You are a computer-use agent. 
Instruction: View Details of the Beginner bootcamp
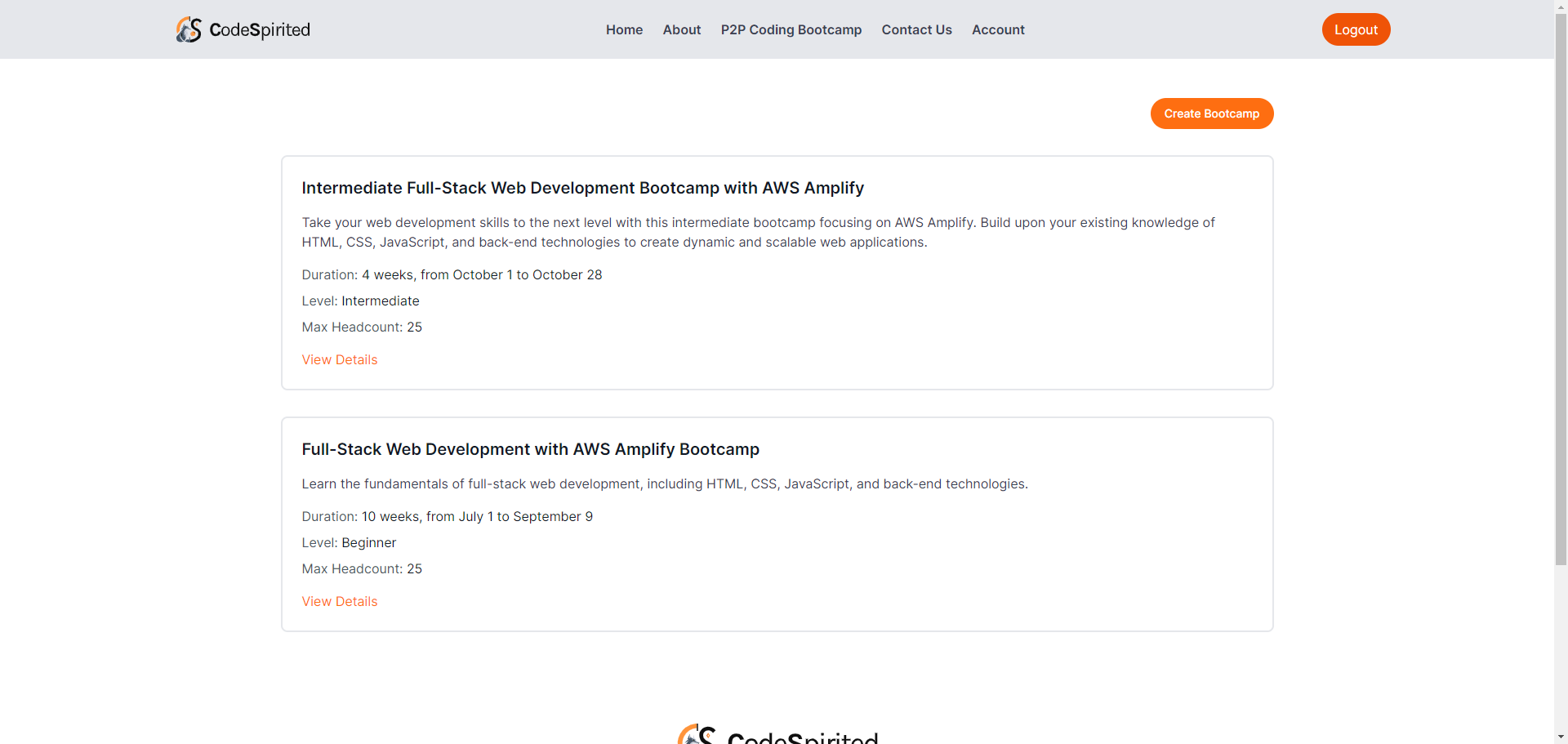340,601
